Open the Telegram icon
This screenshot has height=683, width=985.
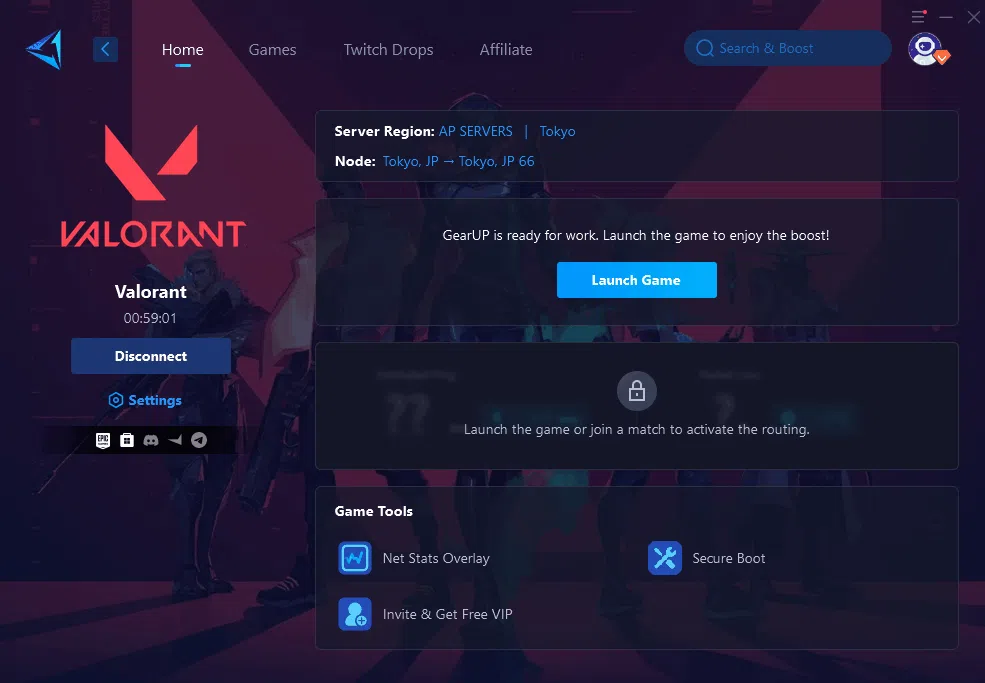pyautogui.click(x=199, y=440)
